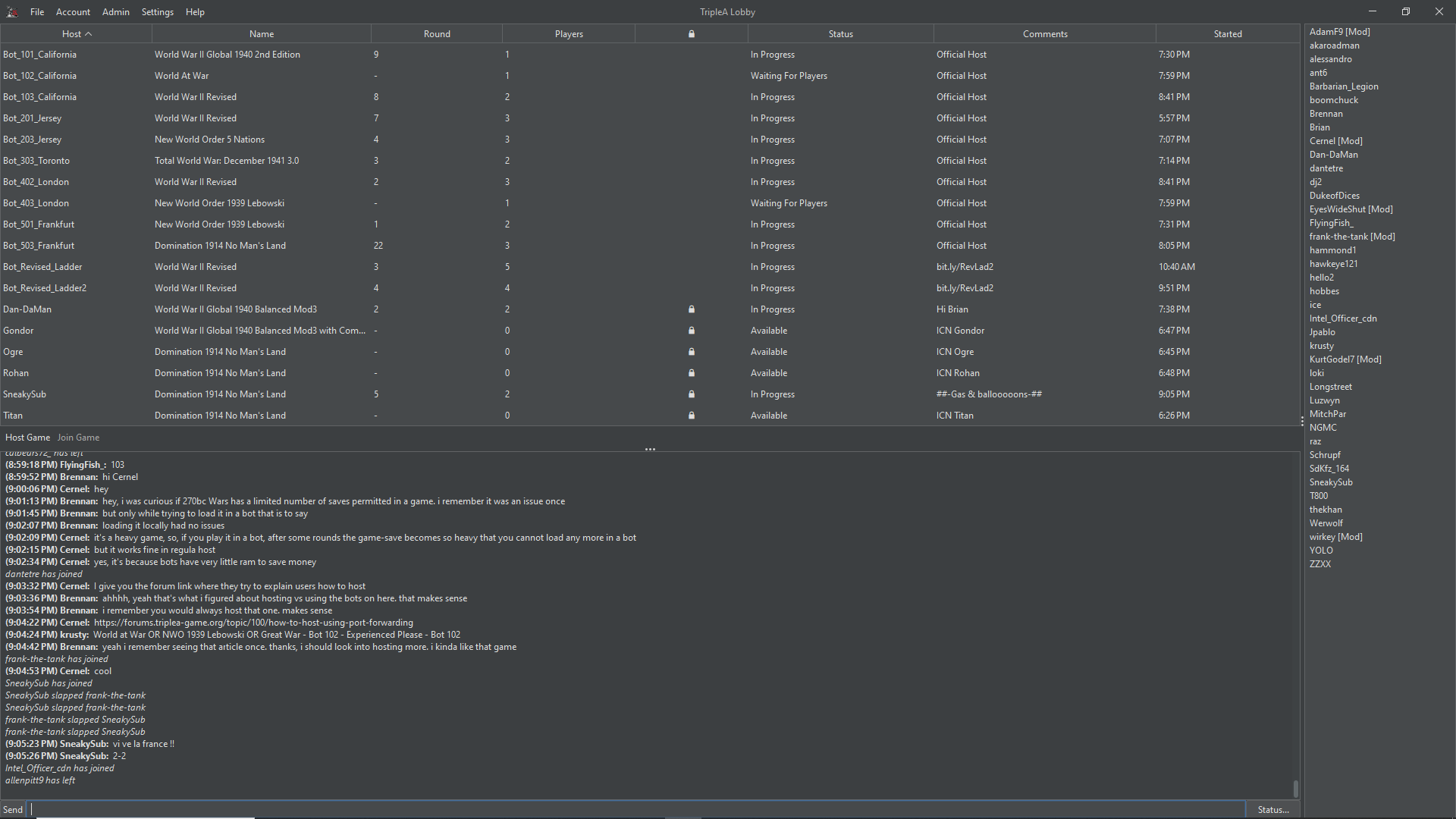Click the Join Game button
Screen dimensions: 1456x819
[78, 438]
